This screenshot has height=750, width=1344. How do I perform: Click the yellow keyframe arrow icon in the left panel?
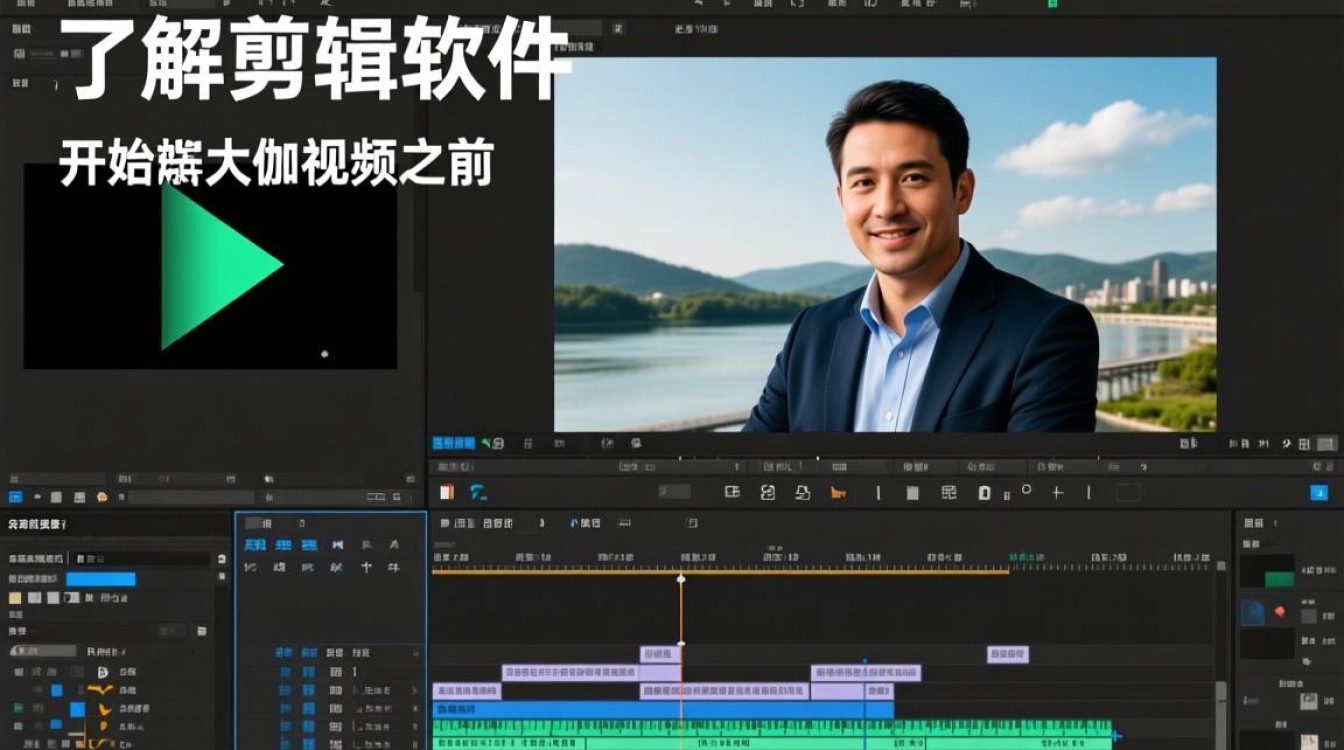coord(101,689)
